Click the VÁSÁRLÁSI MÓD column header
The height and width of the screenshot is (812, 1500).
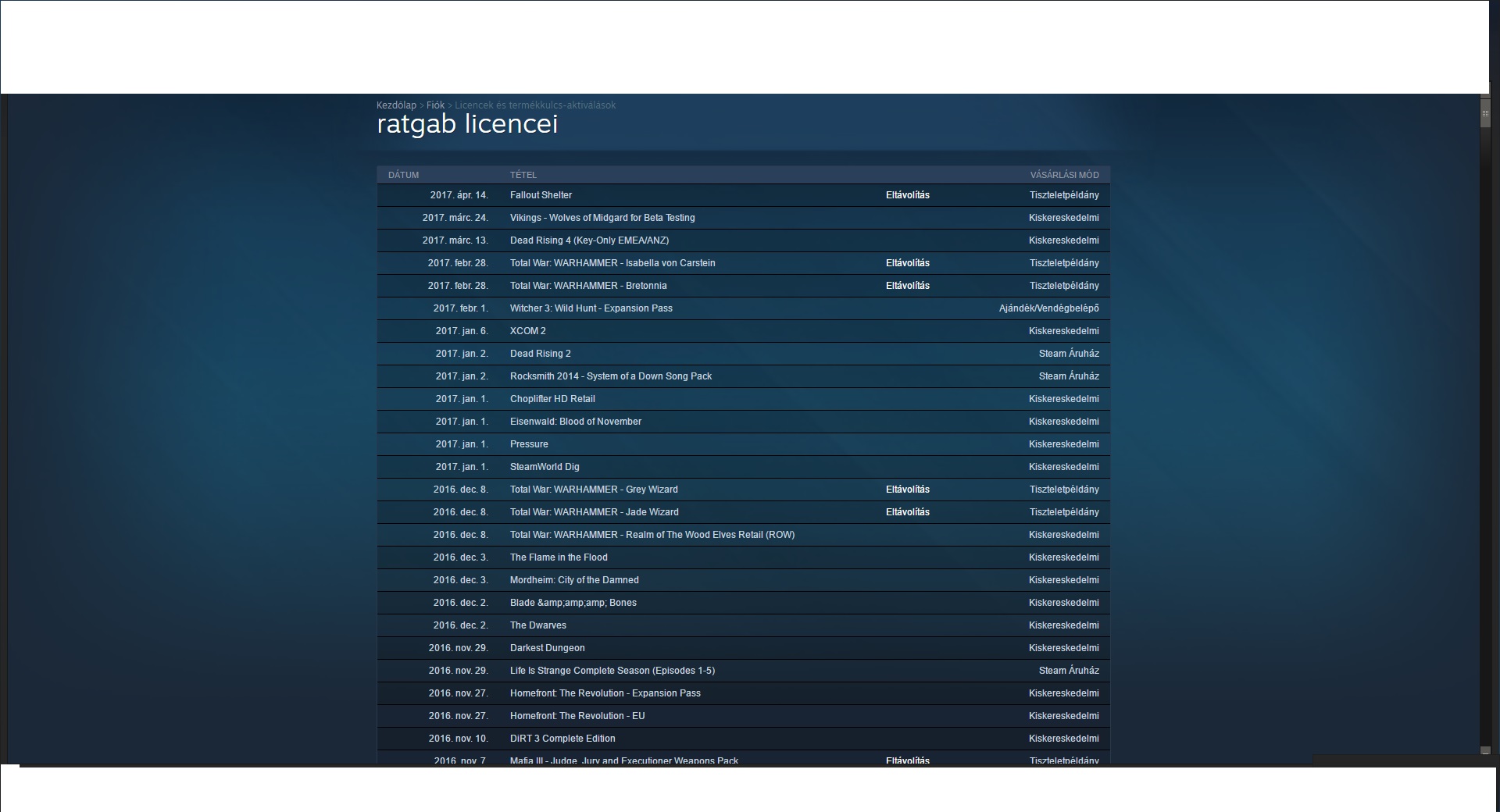pos(1064,175)
